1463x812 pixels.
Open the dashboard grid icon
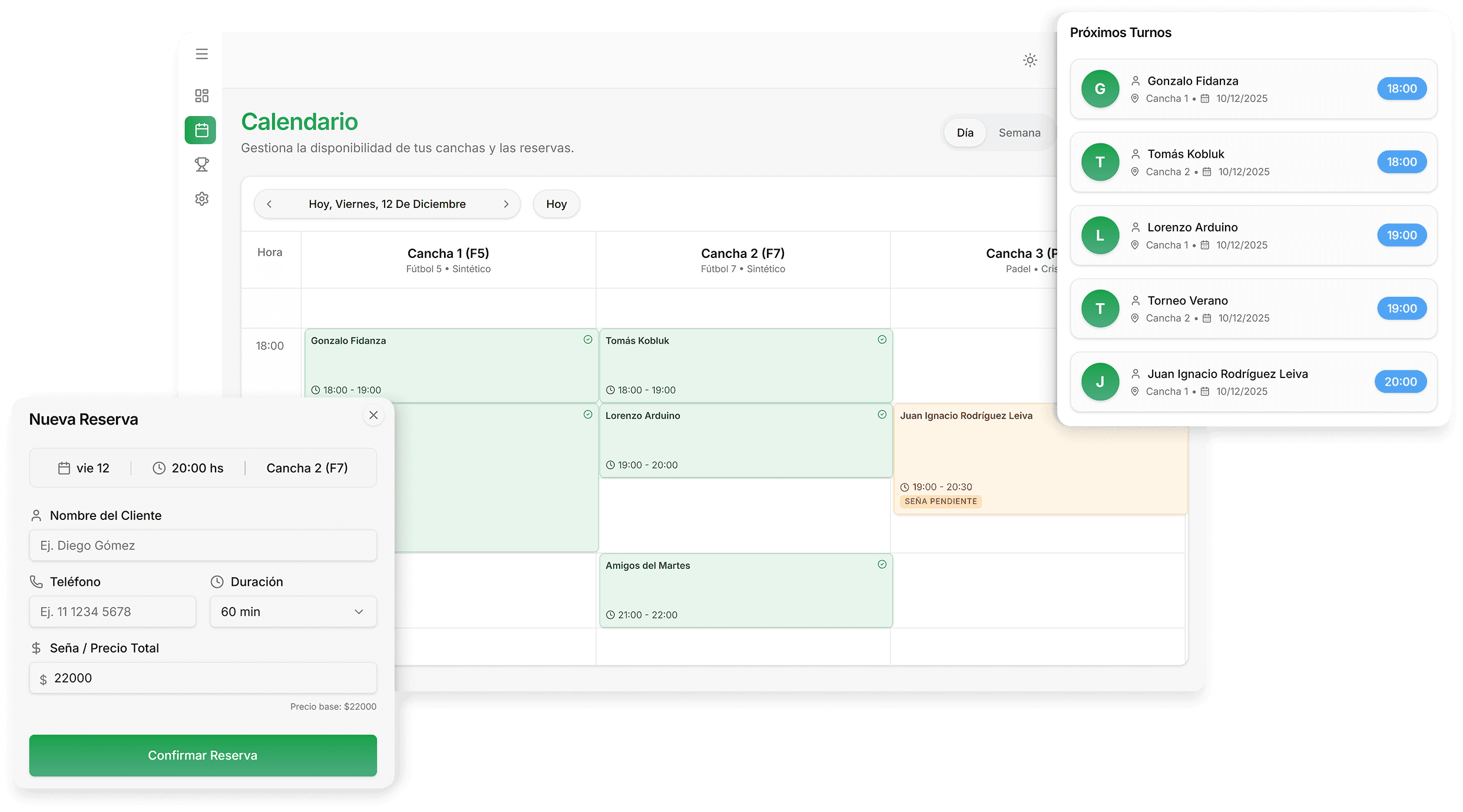[x=201, y=95]
